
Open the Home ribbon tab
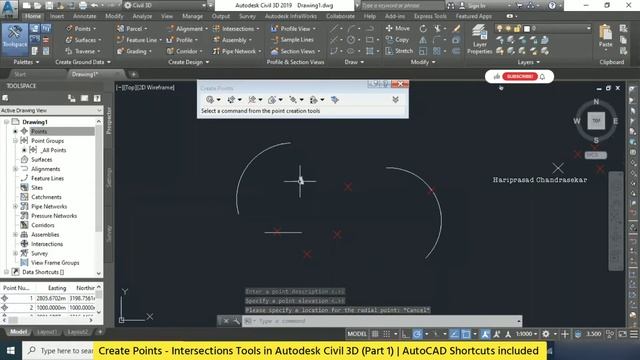(32, 16)
